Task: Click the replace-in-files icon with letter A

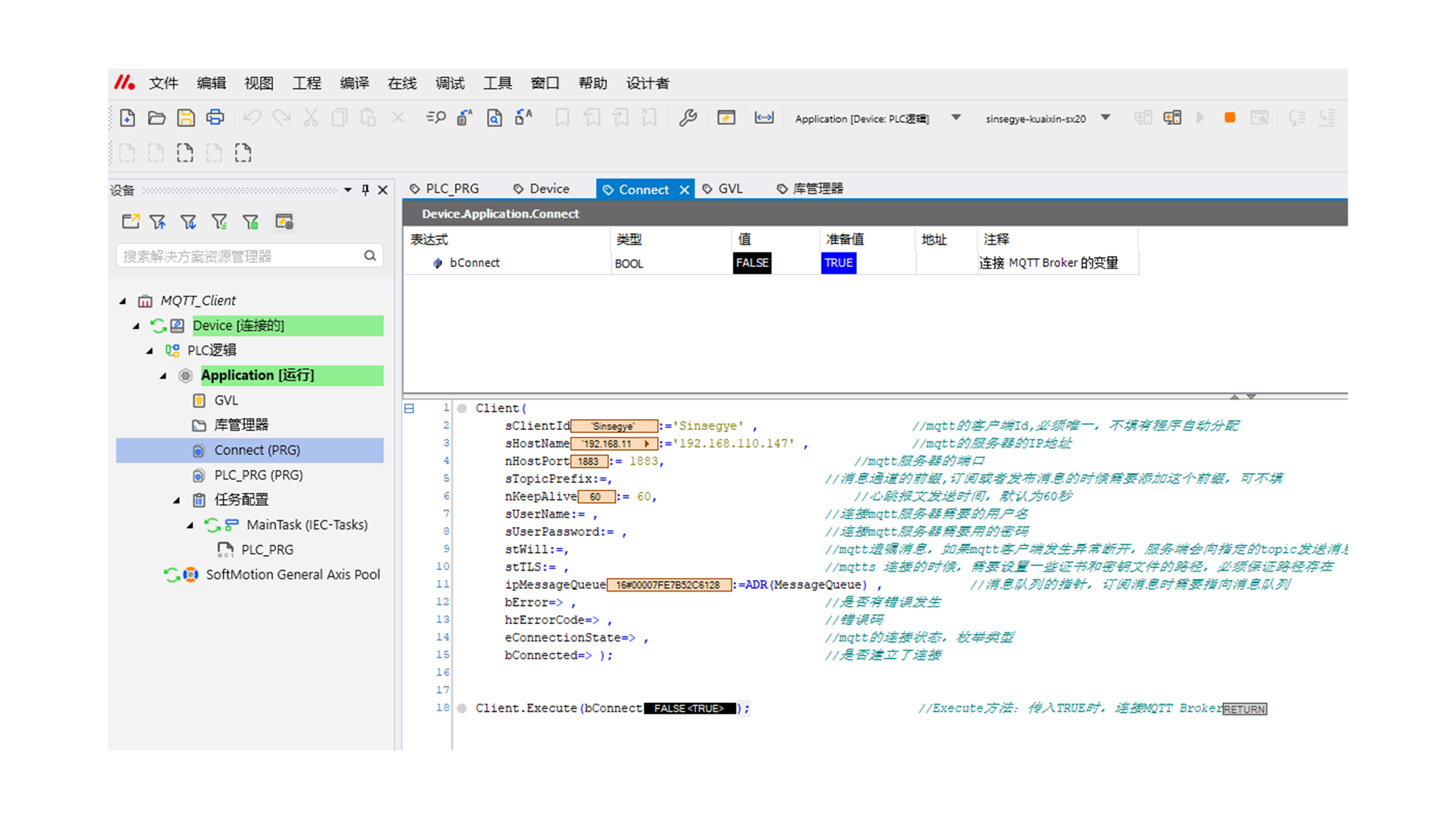Action: [523, 118]
